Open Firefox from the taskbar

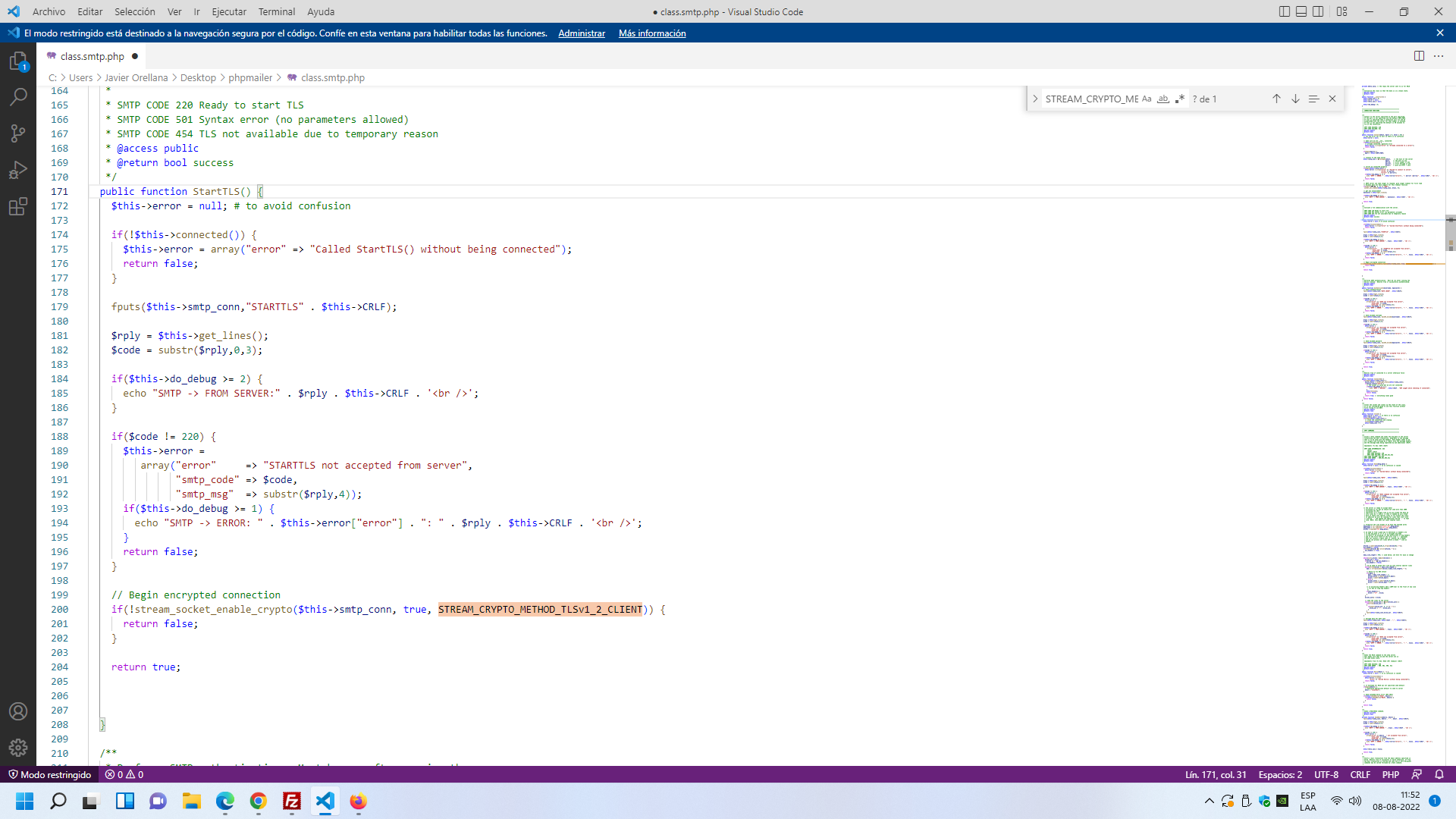358,801
